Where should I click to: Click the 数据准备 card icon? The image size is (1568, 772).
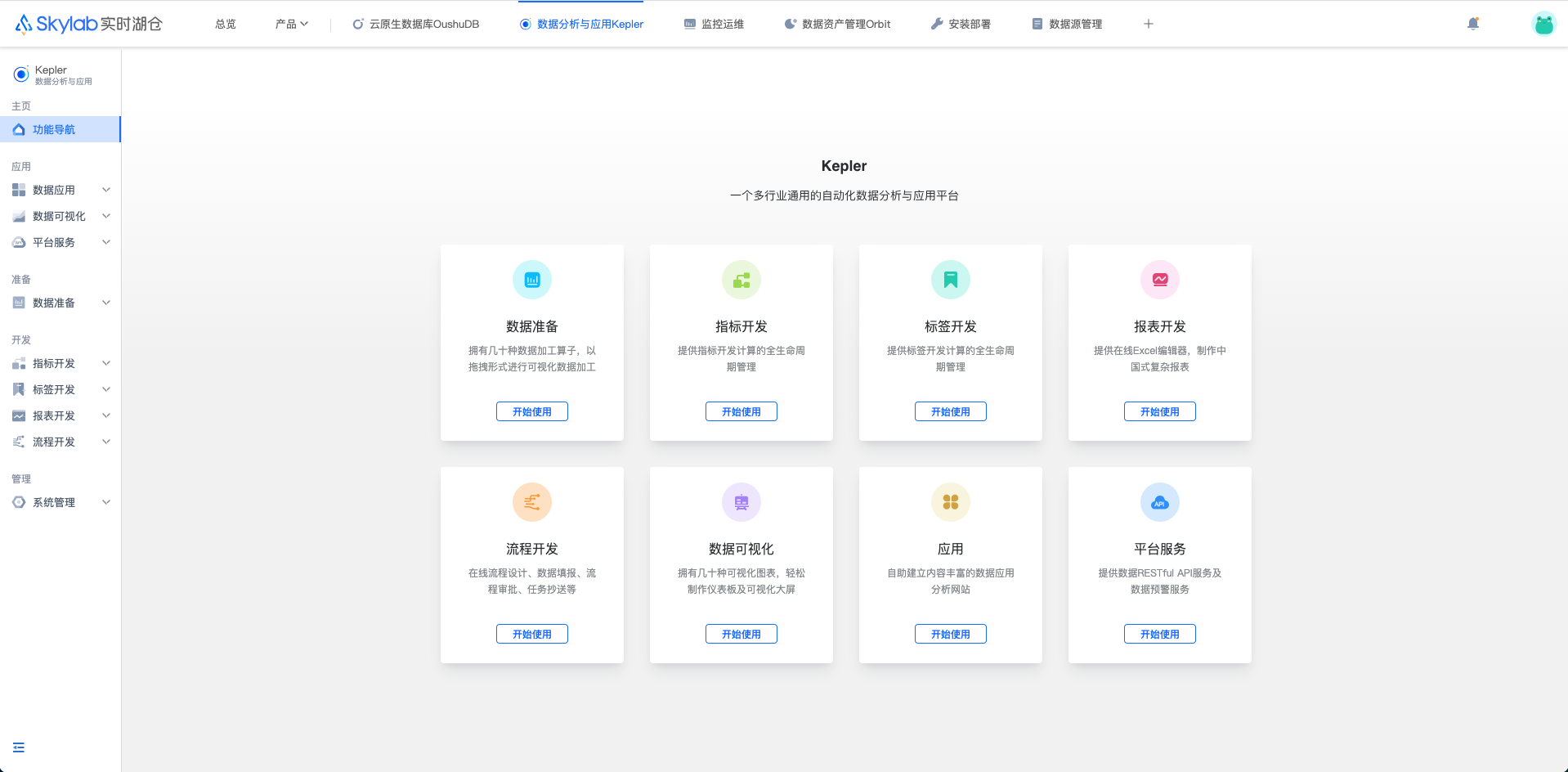(x=532, y=280)
